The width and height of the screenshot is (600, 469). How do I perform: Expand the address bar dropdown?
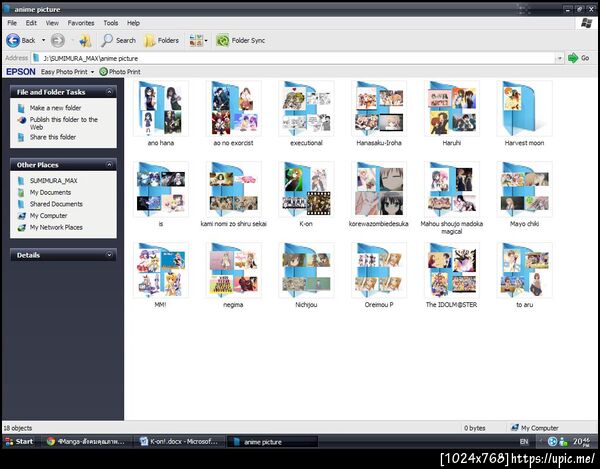559,58
